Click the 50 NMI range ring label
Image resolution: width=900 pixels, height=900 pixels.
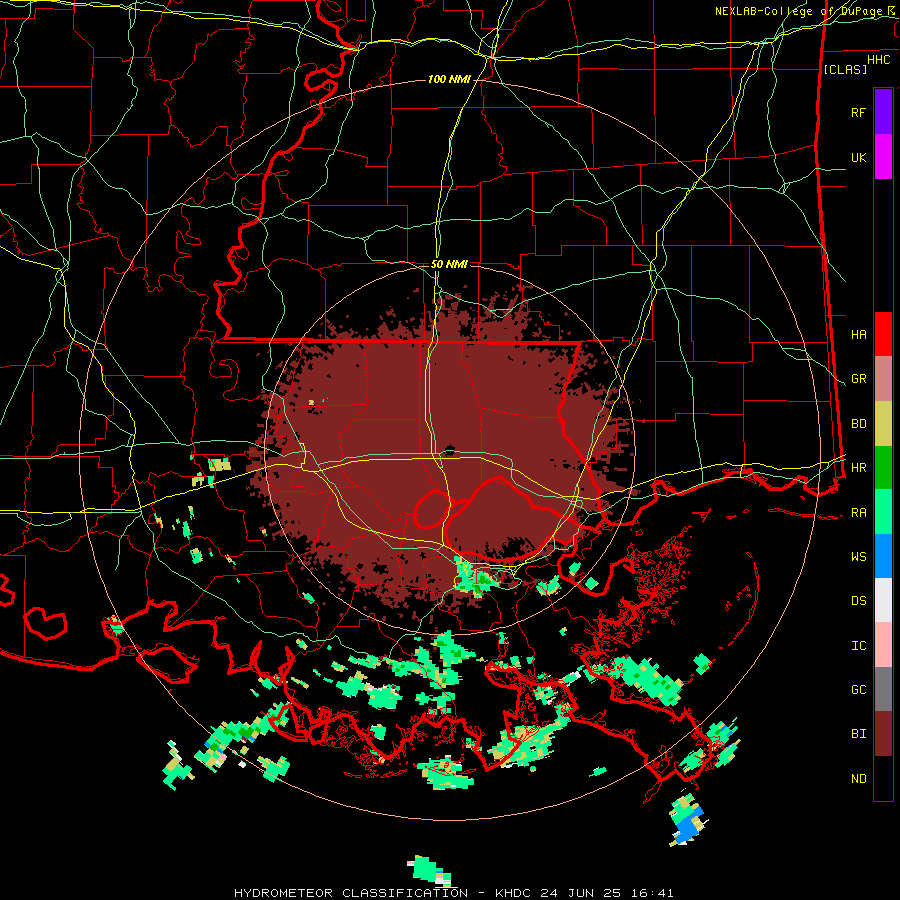click(449, 264)
